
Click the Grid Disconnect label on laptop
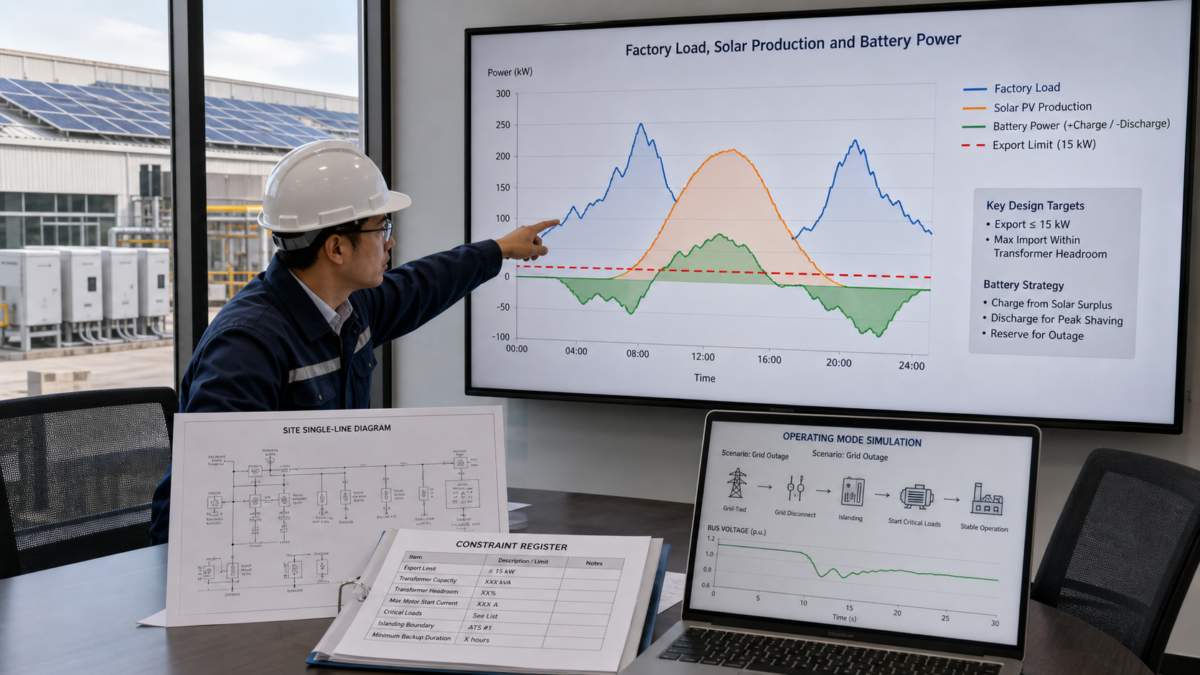tap(796, 512)
